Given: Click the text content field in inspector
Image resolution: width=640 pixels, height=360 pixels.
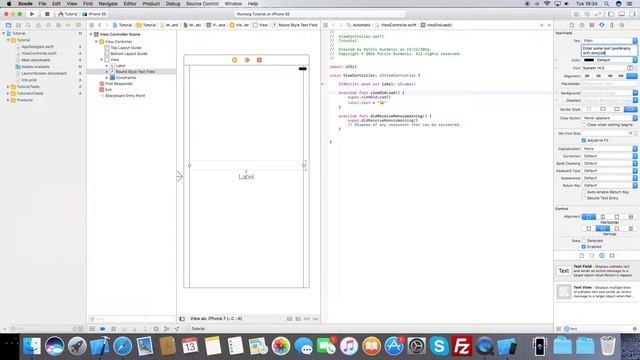Looking at the screenshot, I should tap(609, 51).
